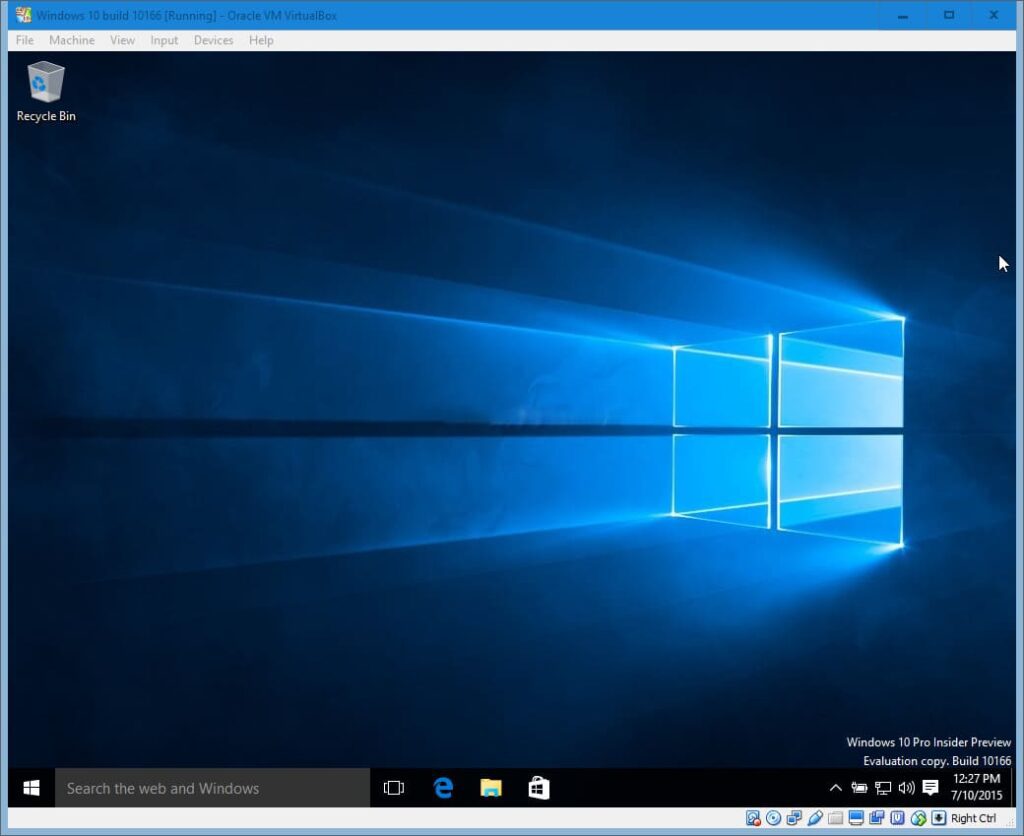Click the Windows Start button
Screen dimensions: 1024x836
[x=31, y=788]
